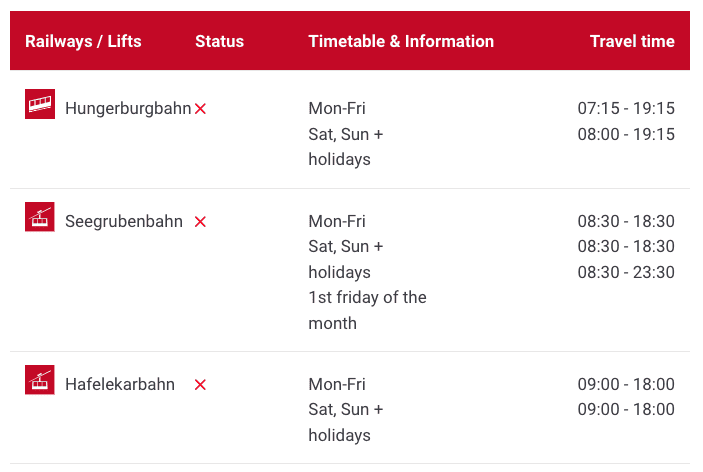Select the Hafelekarbahn railway name
This screenshot has width=703, height=472.
(x=120, y=385)
